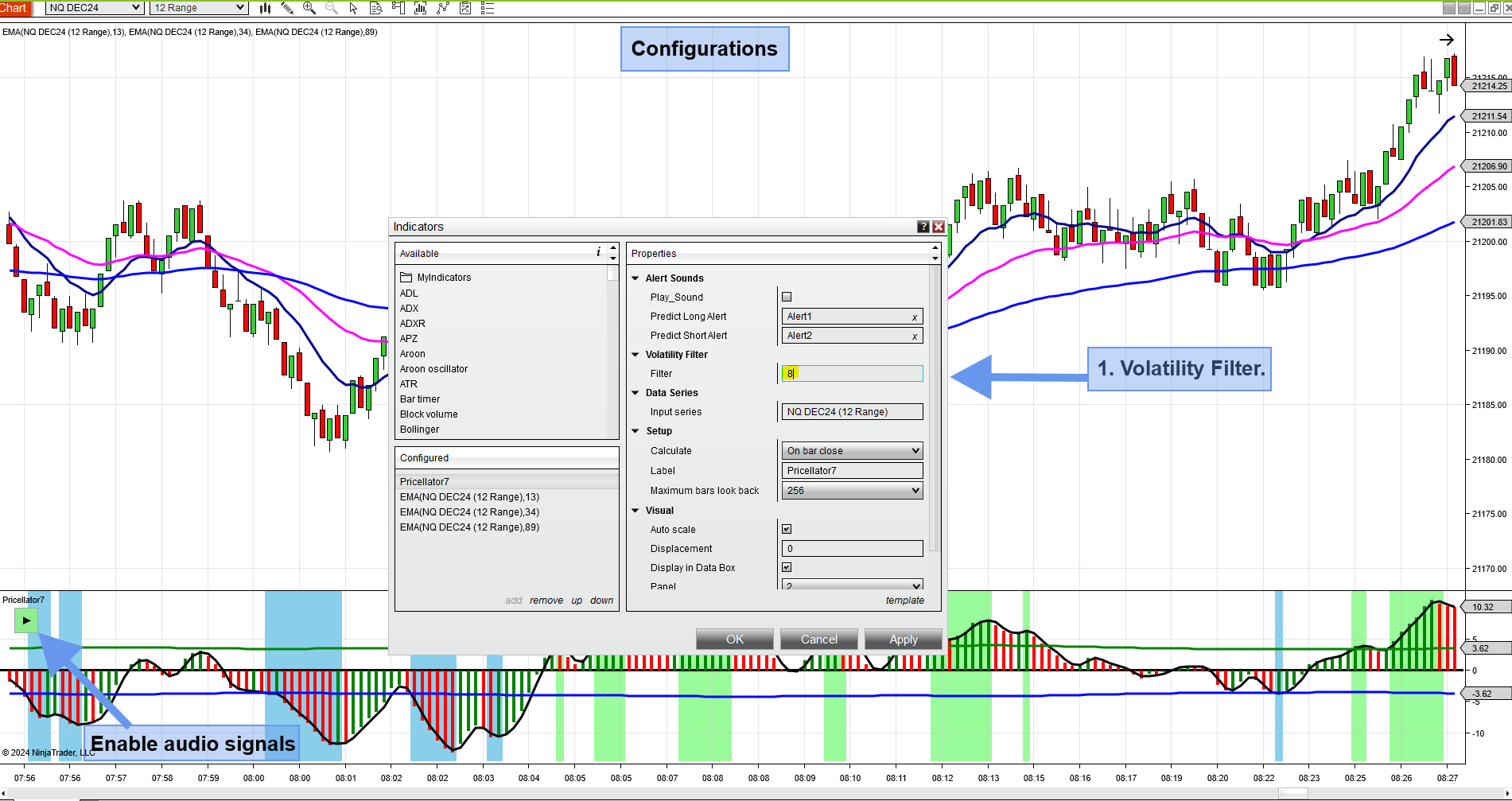This screenshot has width=1512, height=801.
Task: Click the green play audio signal button
Action: [x=26, y=620]
